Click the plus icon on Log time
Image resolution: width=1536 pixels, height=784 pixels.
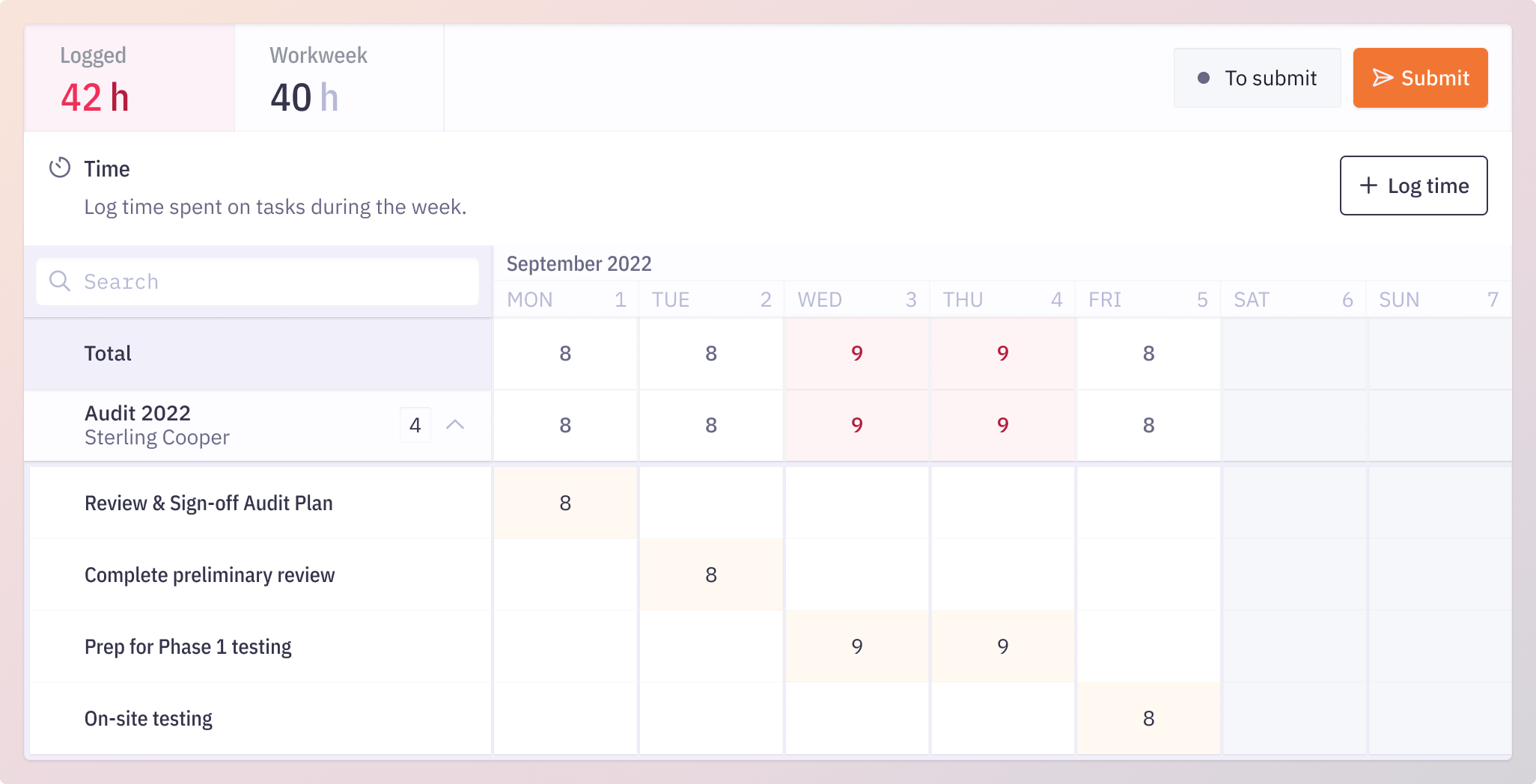1368,186
